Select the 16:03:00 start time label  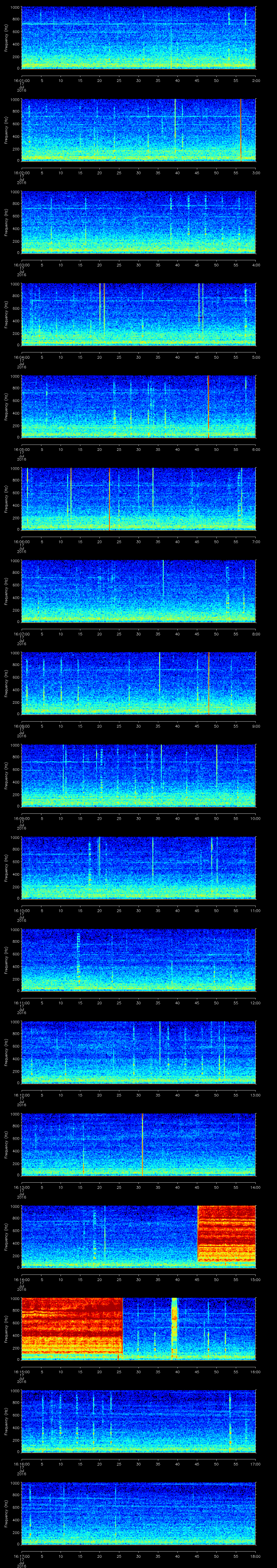(21, 265)
